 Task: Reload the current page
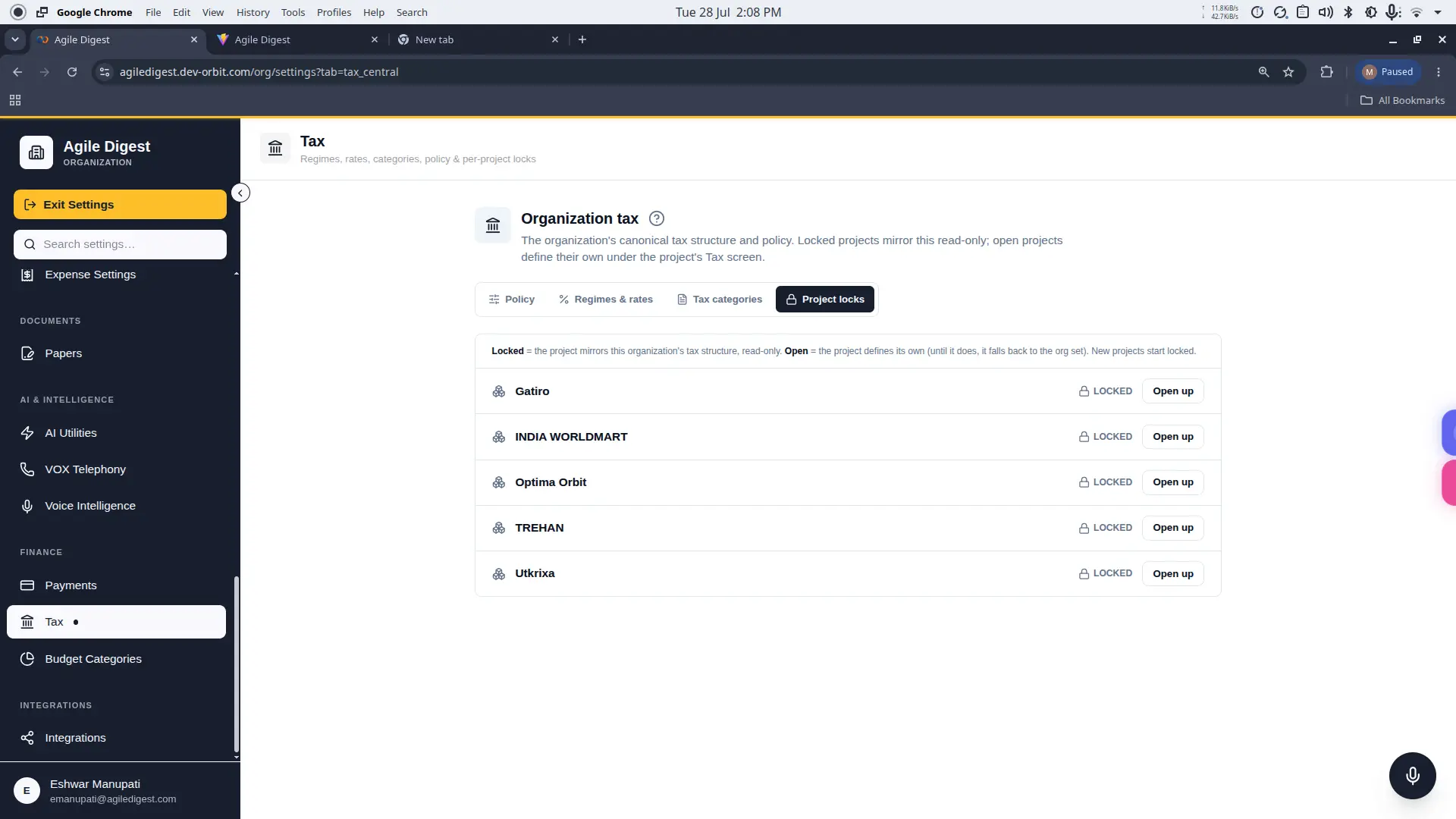pos(72,72)
